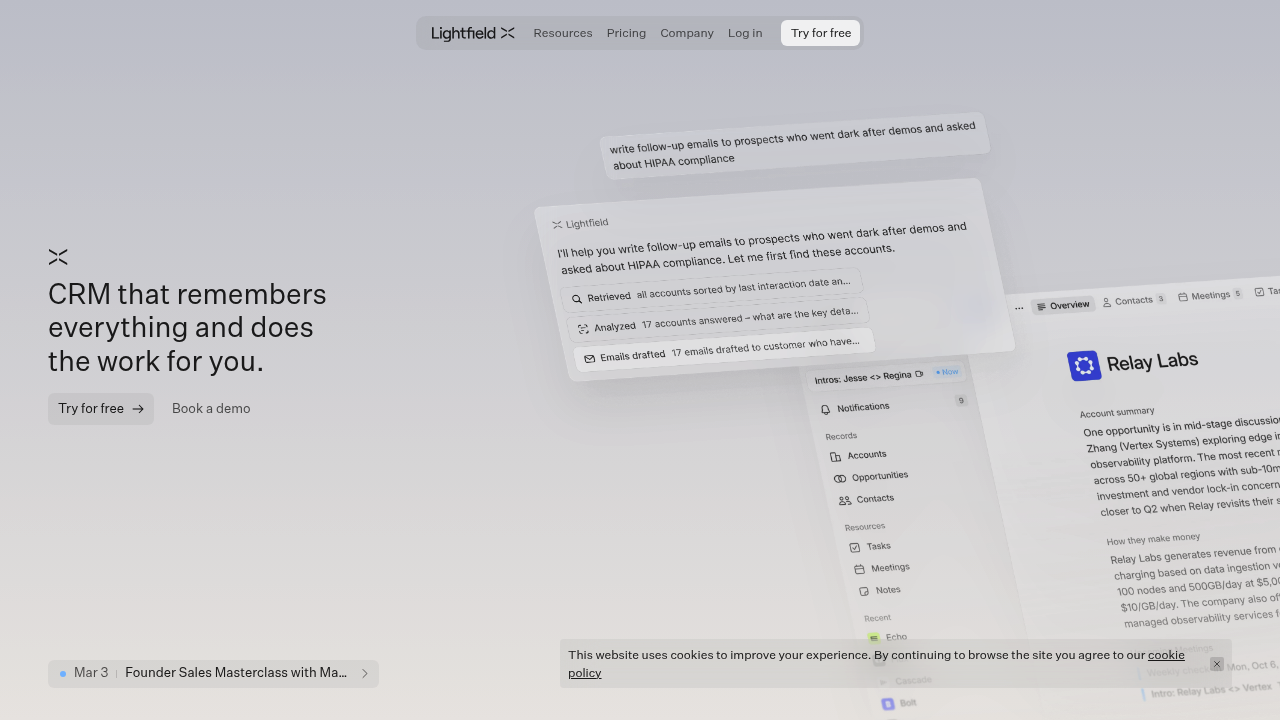The height and width of the screenshot is (720, 1280).
Task: Switch to the Contacts tab
Action: [x=1134, y=299]
